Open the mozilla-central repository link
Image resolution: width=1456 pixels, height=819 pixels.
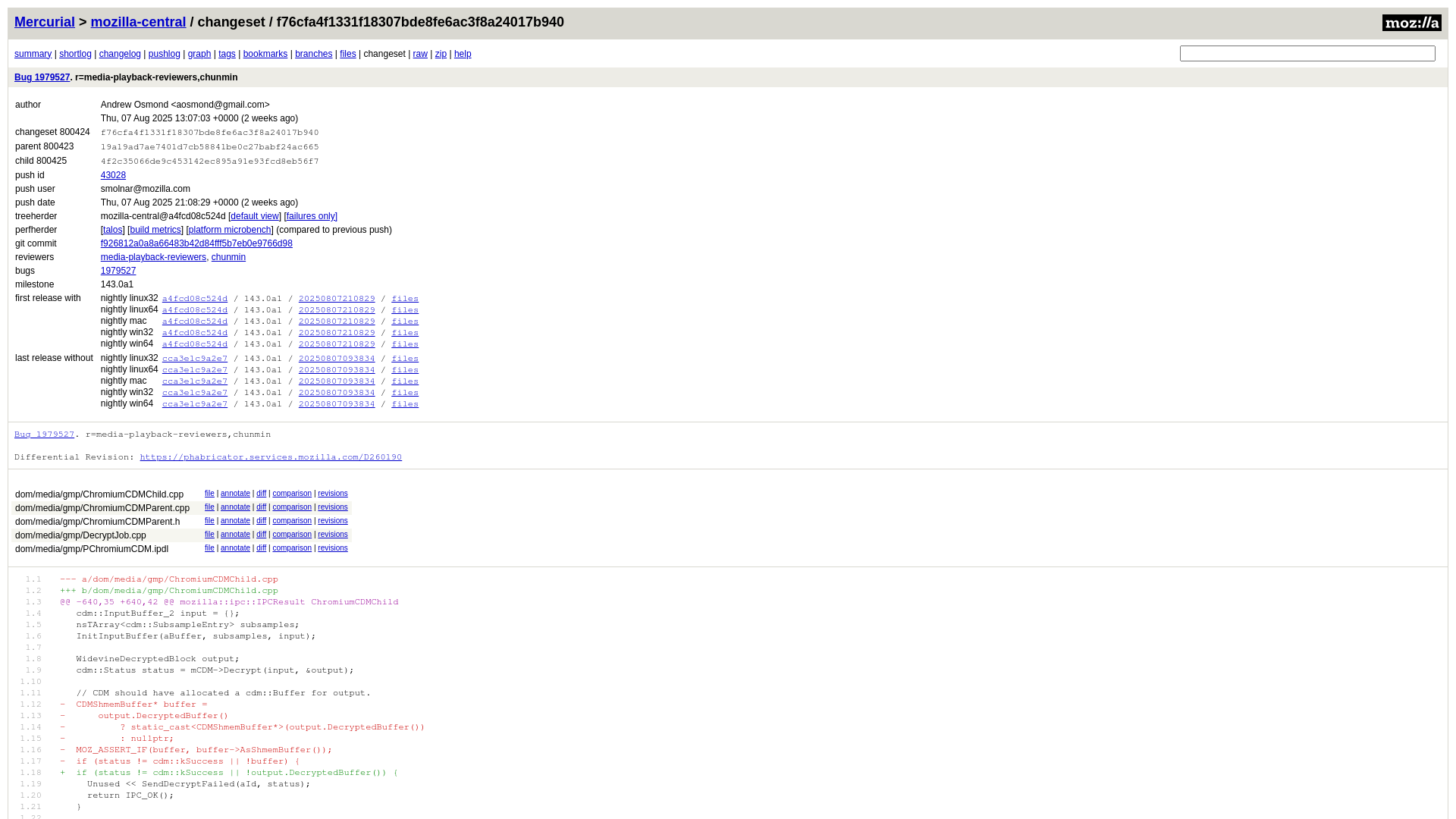138,22
